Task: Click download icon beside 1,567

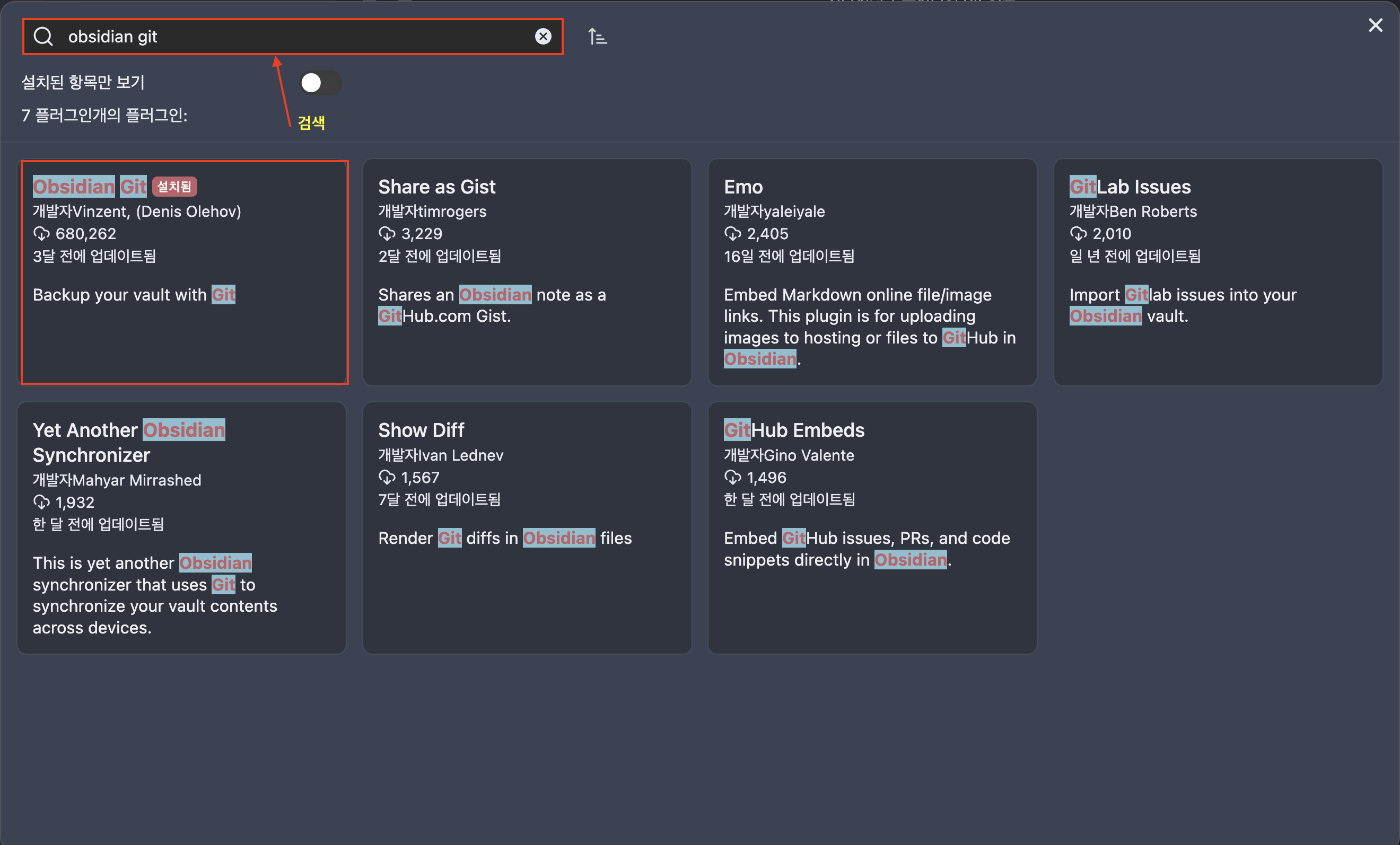Action: tap(387, 477)
